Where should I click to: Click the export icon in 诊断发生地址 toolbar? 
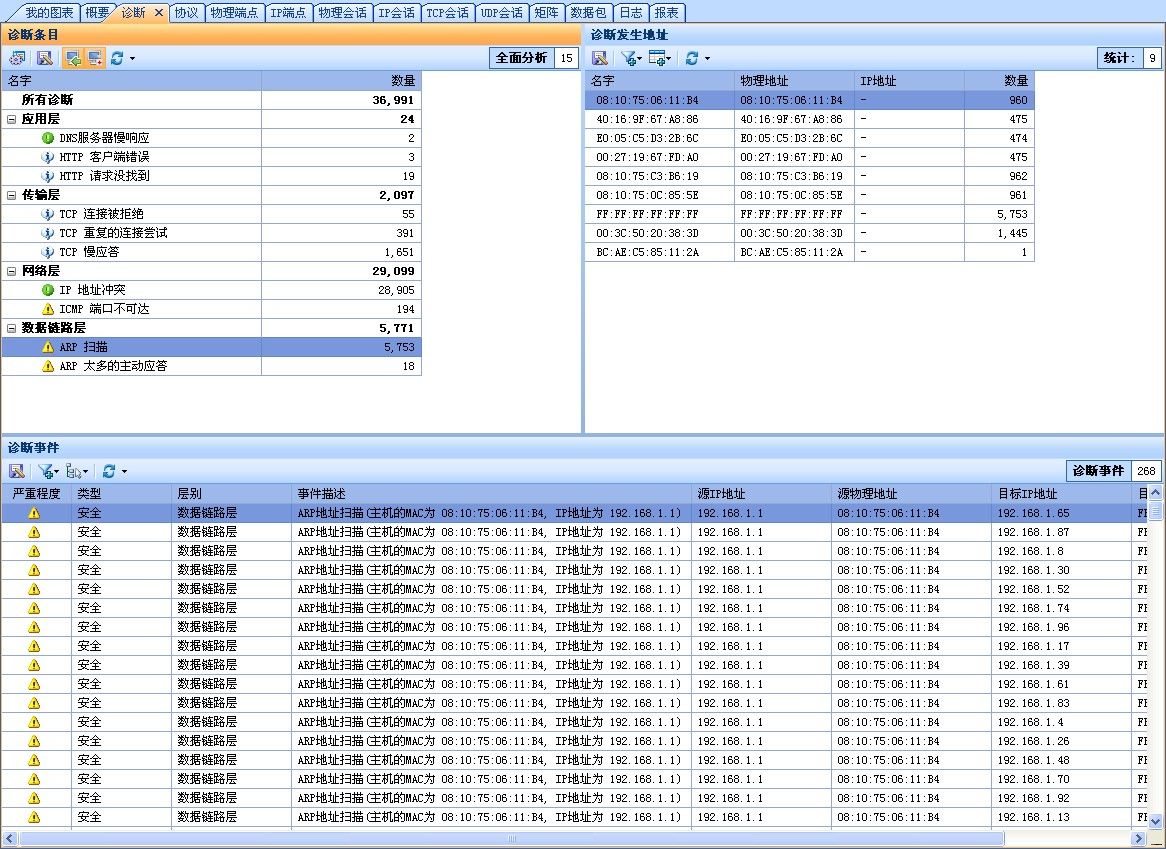(599, 58)
